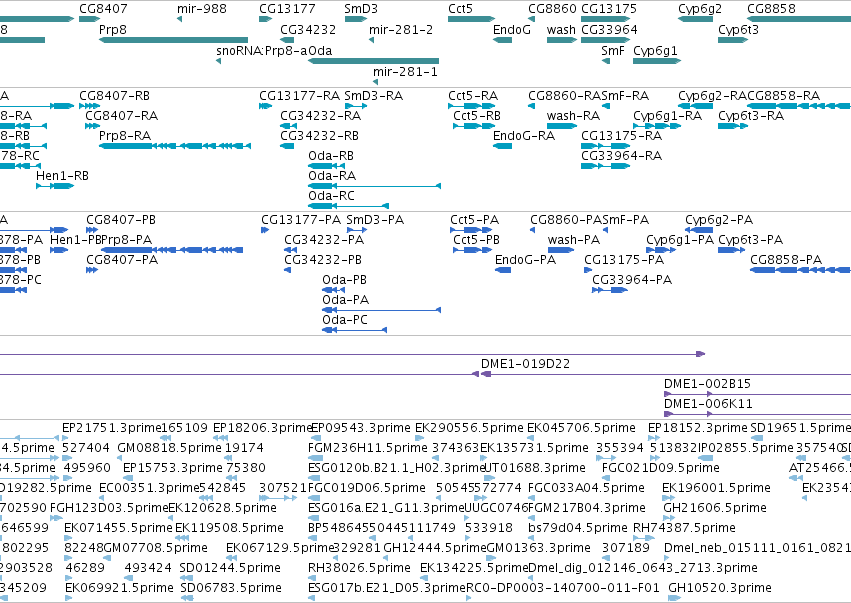
Task: Select the CG8858-PA protein label
Action: (x=786, y=260)
